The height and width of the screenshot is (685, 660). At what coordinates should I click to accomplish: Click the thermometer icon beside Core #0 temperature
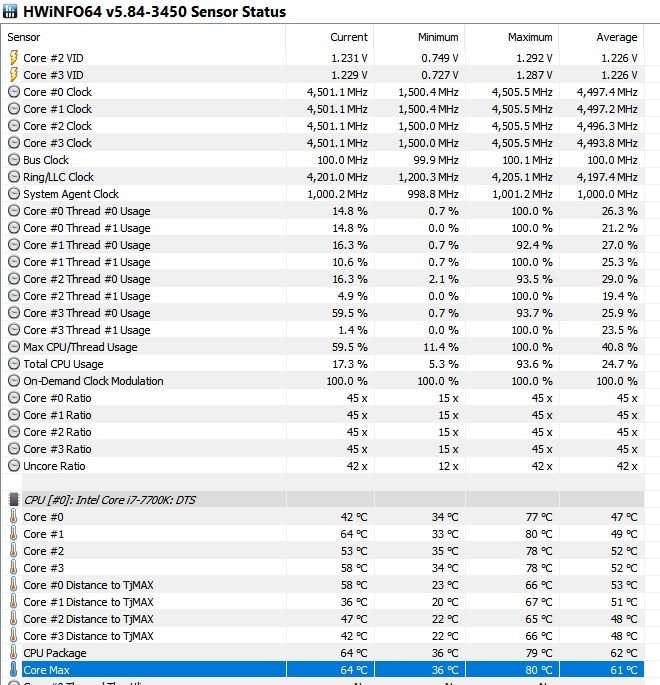pos(14,517)
